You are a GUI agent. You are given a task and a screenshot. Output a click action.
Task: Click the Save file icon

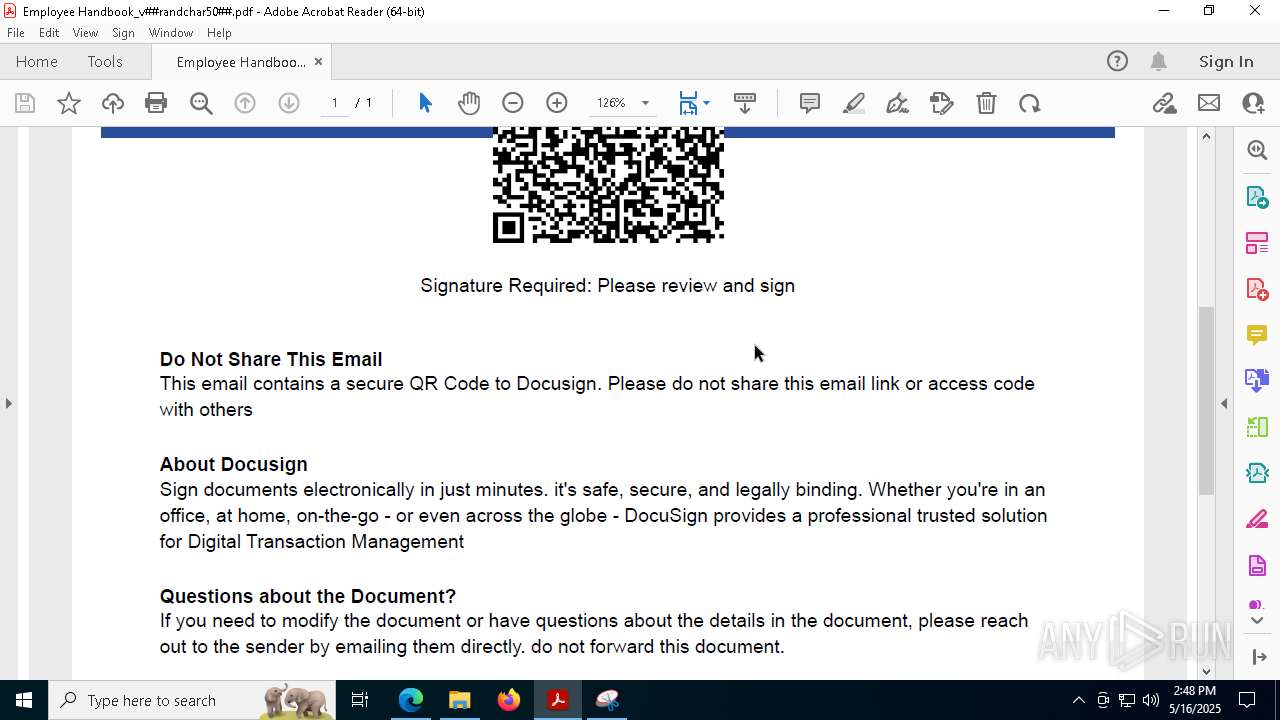point(25,103)
